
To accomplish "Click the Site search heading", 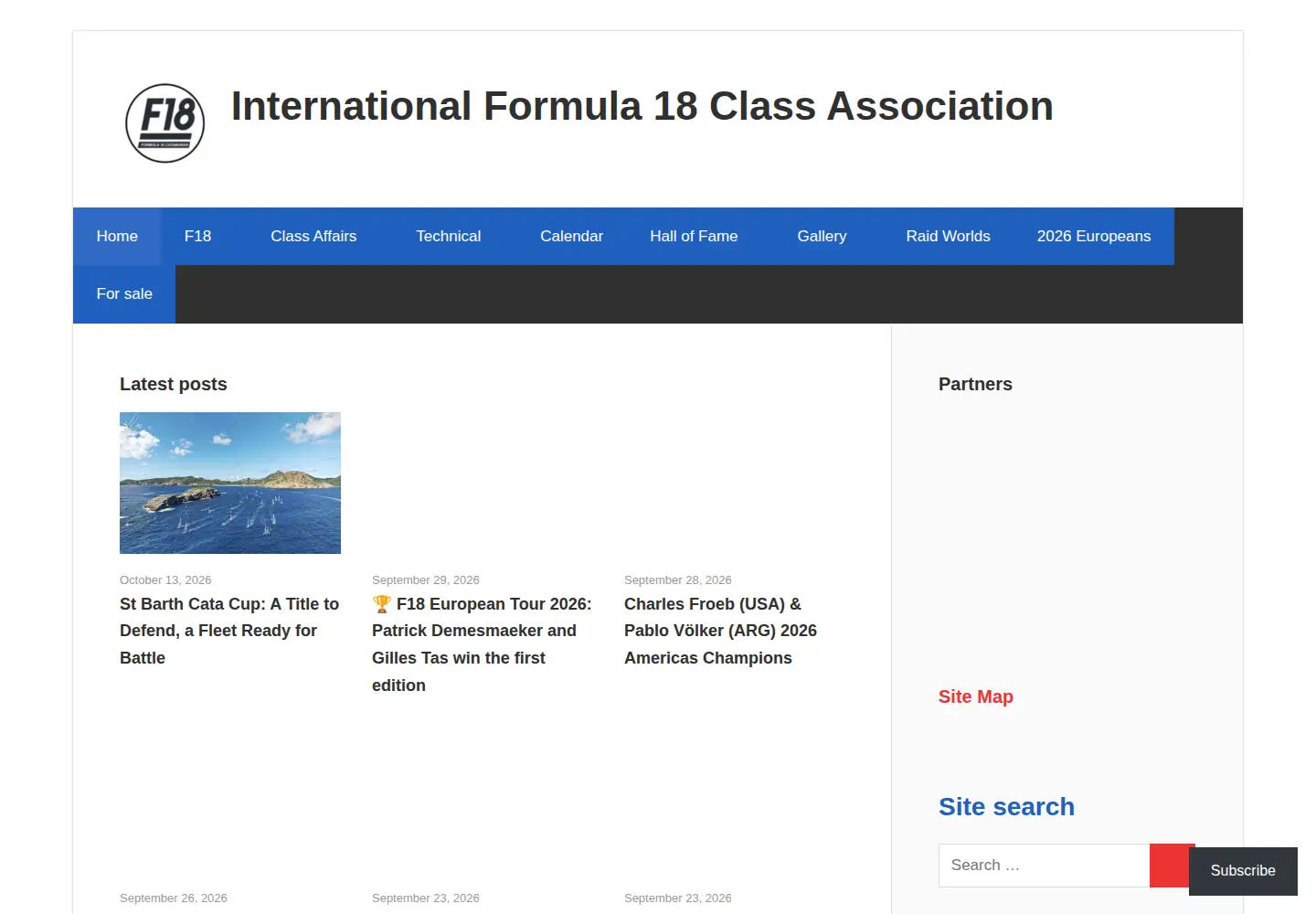I will [1006, 807].
